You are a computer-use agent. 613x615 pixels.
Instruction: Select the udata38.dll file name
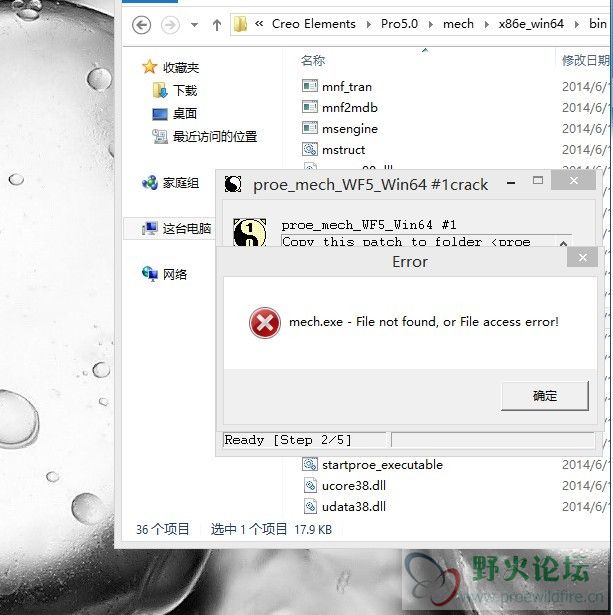pyautogui.click(x=354, y=507)
